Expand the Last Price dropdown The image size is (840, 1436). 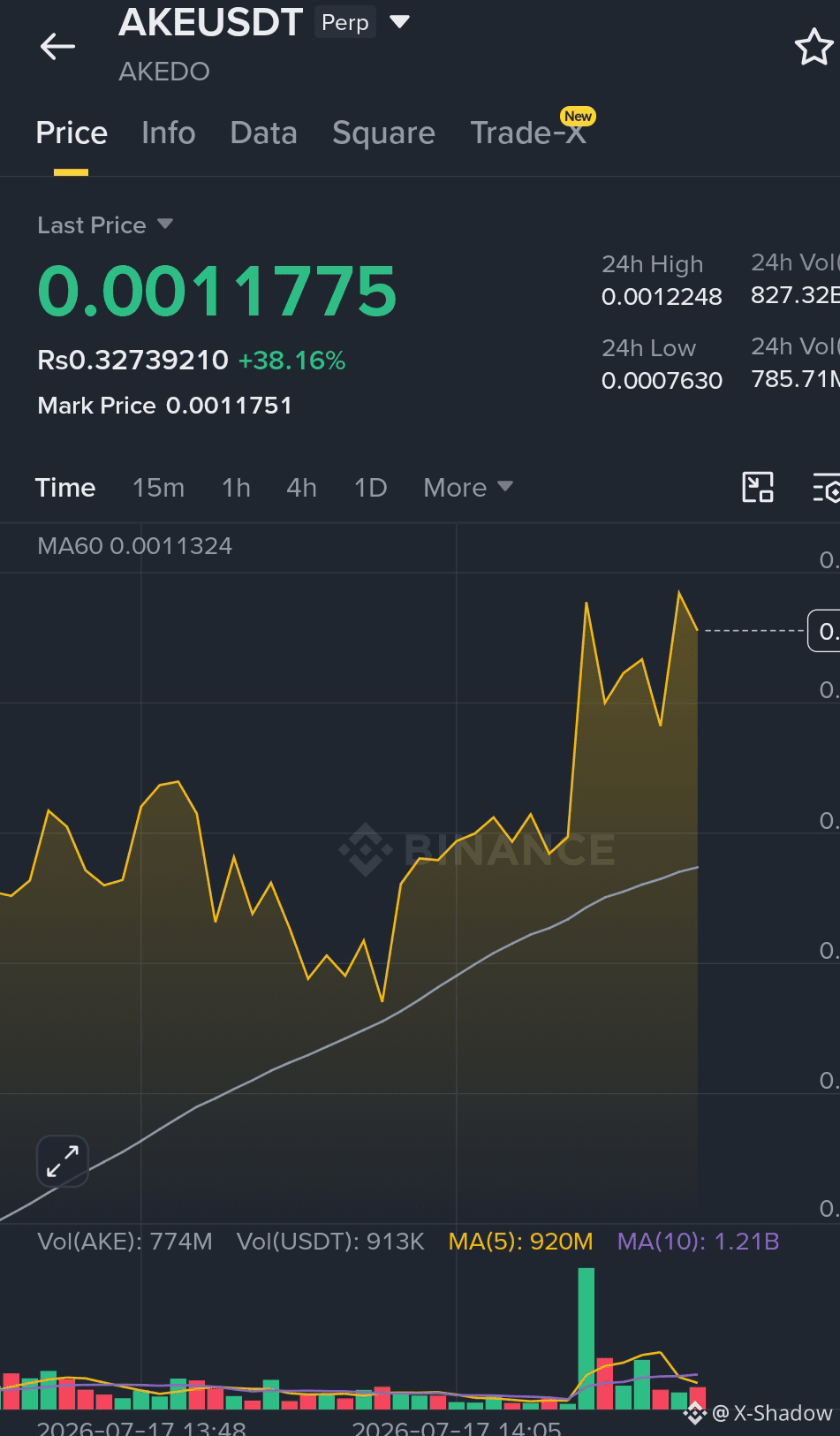coord(164,224)
